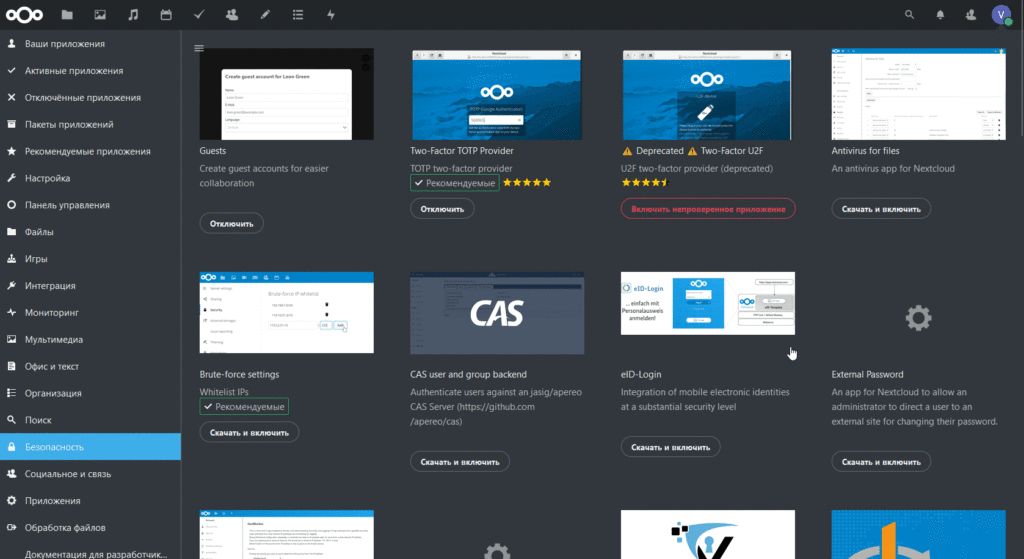
Task: Disable Two-Factor TOTP Provider app
Action: tap(442, 209)
